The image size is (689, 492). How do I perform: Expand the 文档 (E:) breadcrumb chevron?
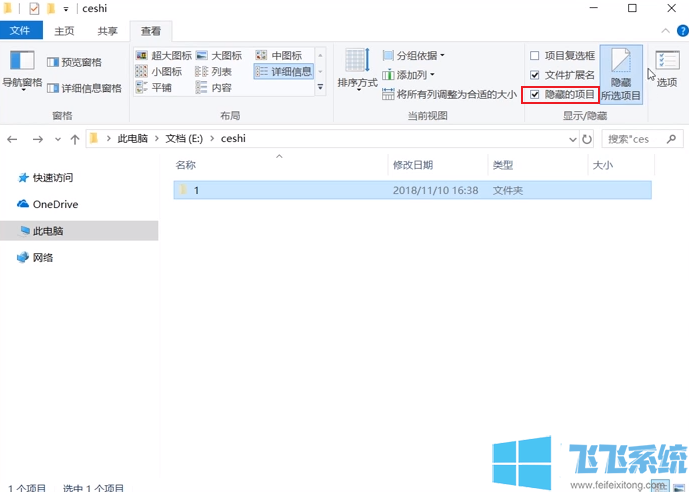(x=212, y=139)
